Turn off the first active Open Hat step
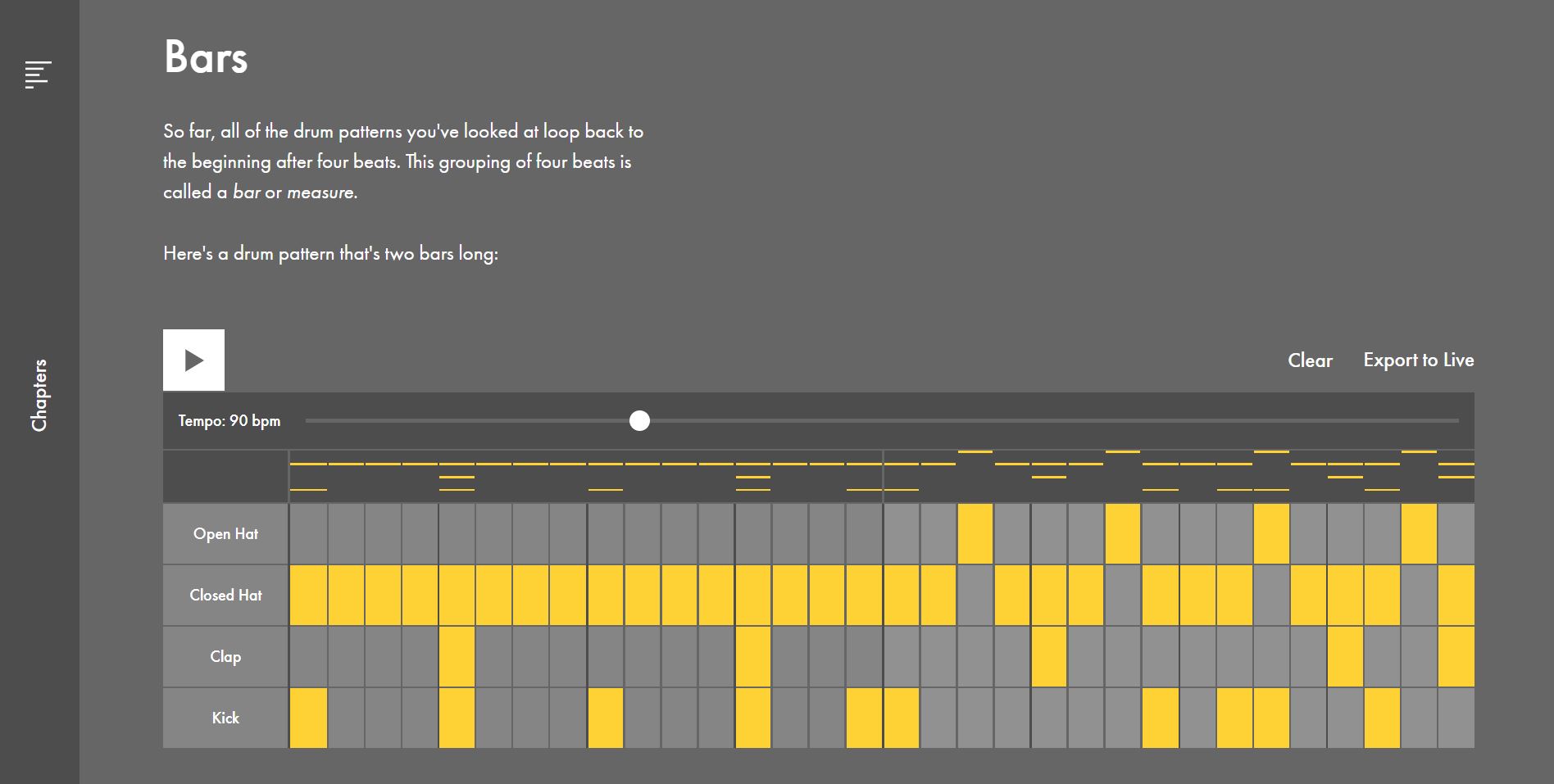This screenshot has height=784, width=1554. point(975,534)
